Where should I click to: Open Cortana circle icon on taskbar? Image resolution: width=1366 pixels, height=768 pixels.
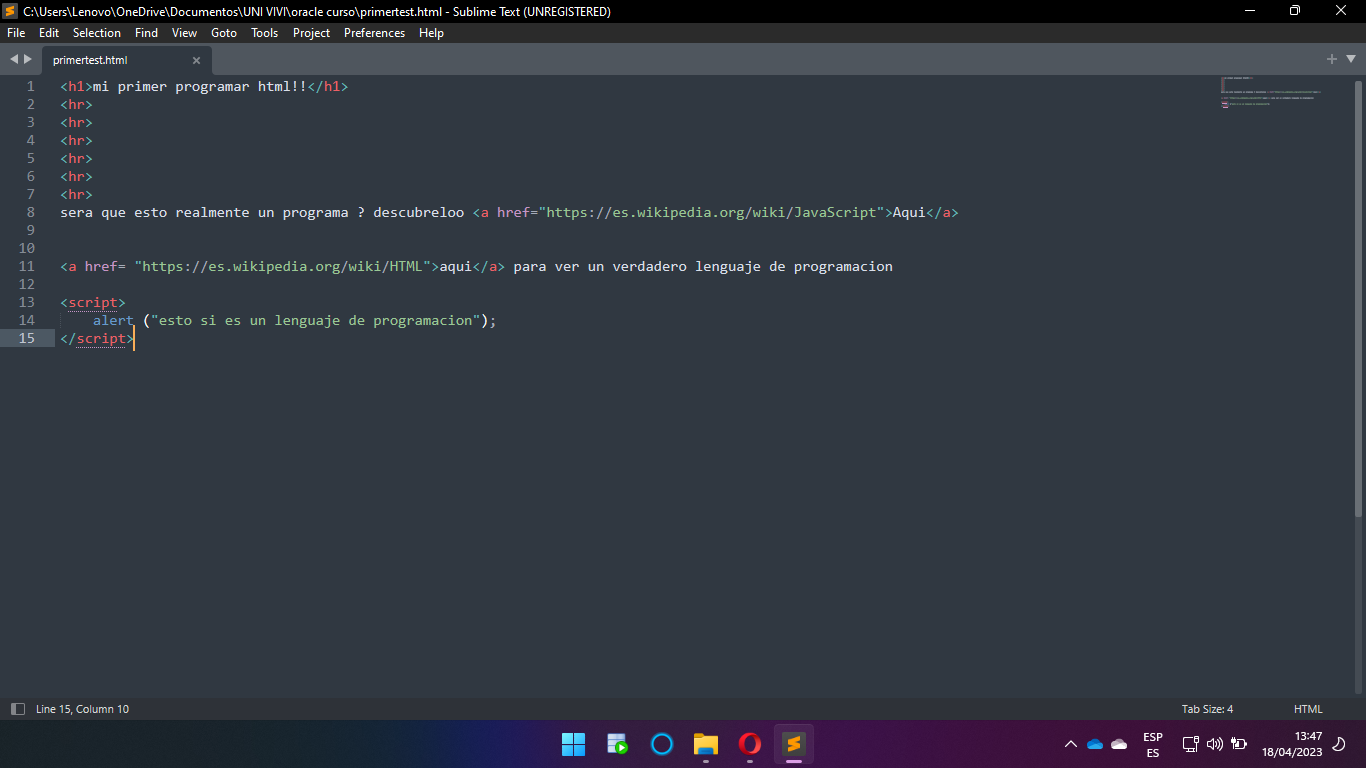[662, 744]
